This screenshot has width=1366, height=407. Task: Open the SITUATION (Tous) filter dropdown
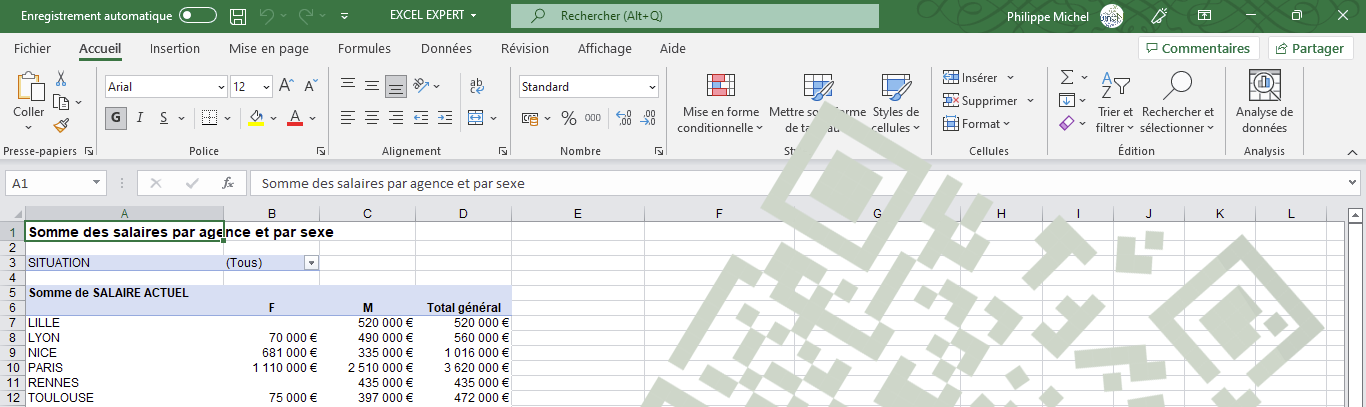click(311, 262)
